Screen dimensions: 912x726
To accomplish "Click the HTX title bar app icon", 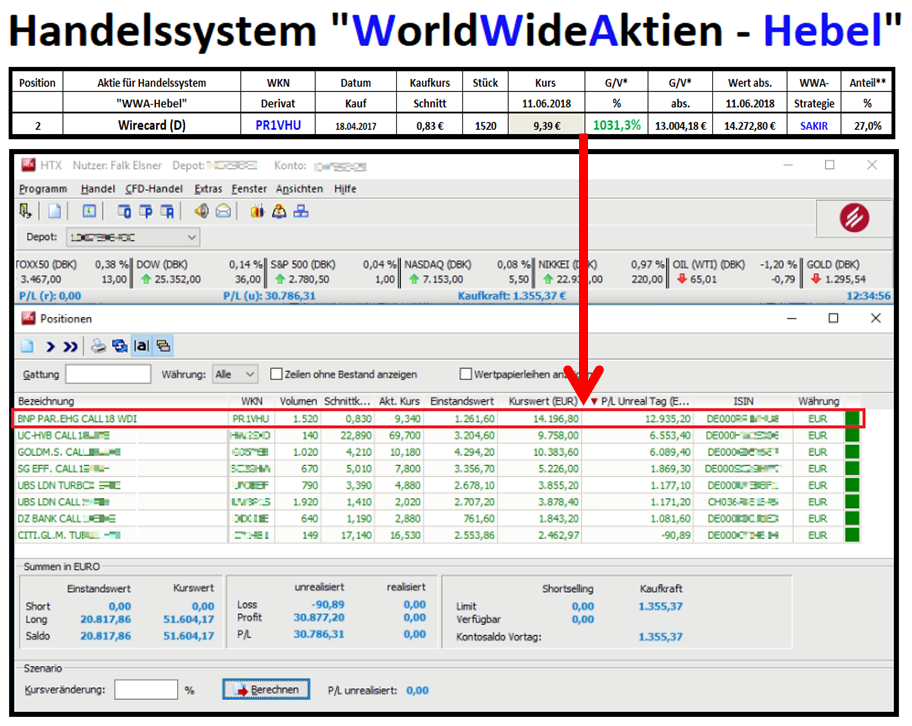I will pyautogui.click(x=28, y=165).
